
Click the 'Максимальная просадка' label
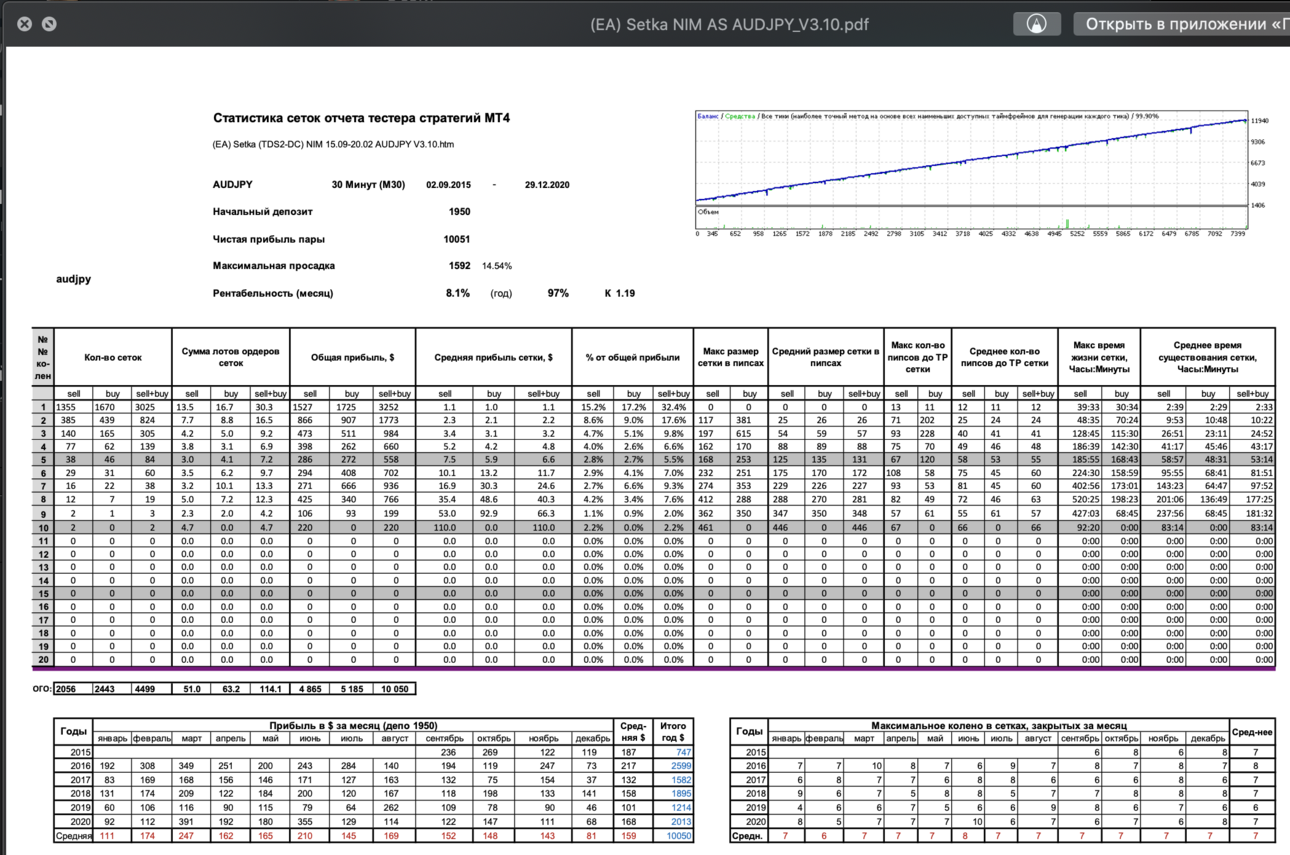point(273,266)
